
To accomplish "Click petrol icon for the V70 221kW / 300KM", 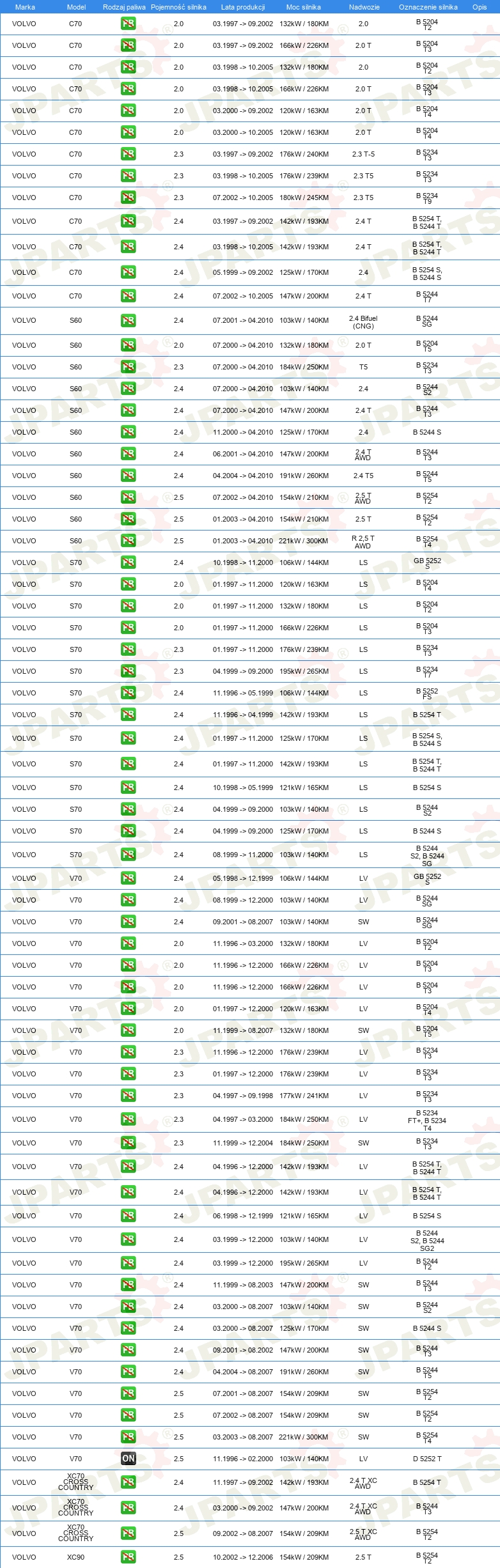I will click(x=129, y=1436).
